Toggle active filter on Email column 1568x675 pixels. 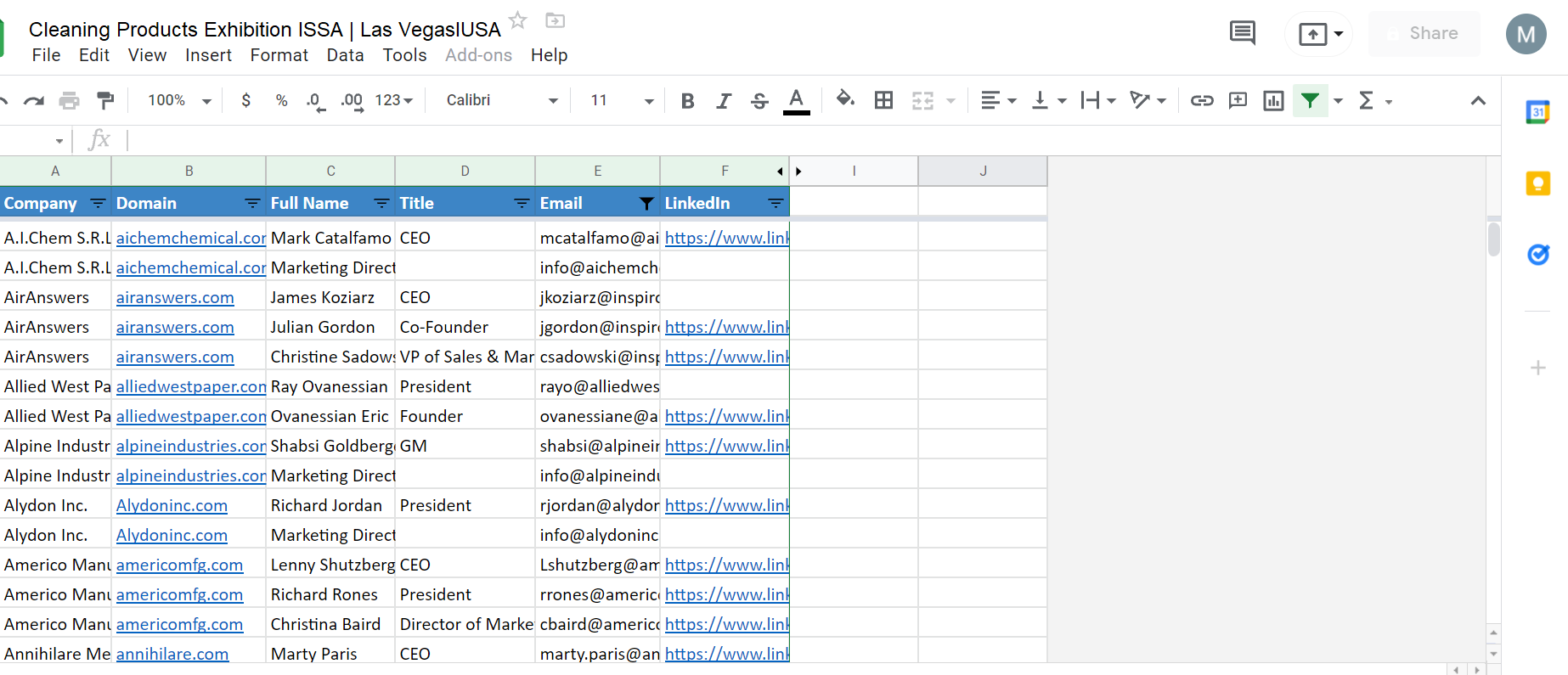646,204
